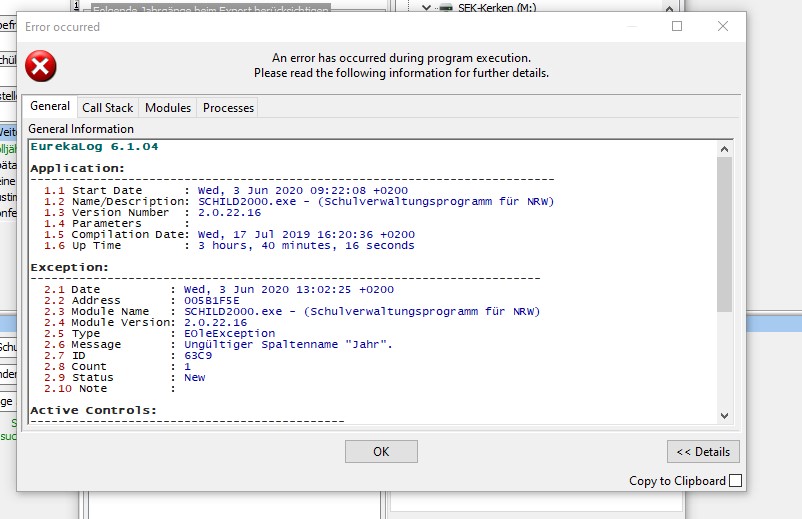This screenshot has height=519, width=802.
Task: Show the Modules tab
Action: coord(168,108)
